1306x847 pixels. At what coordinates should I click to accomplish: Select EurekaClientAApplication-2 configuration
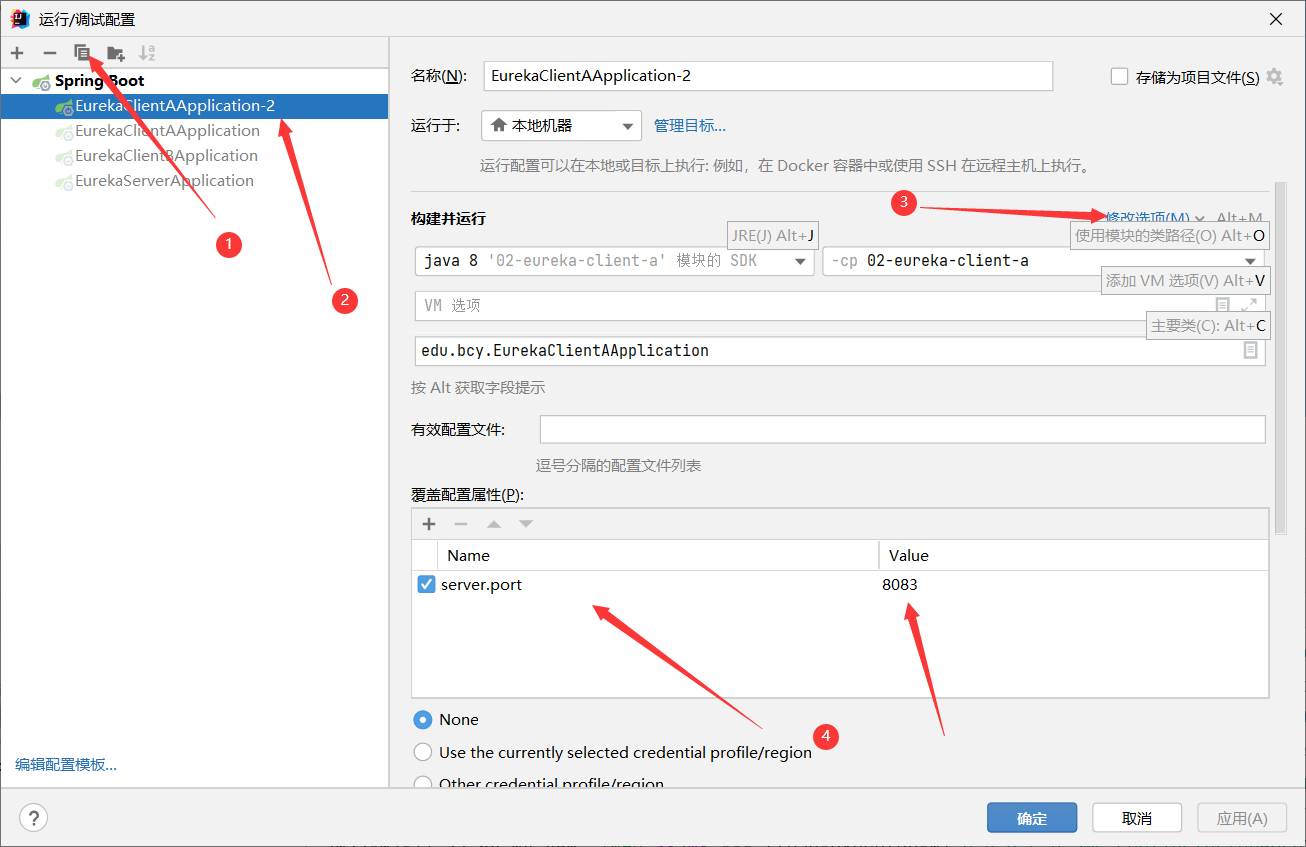[x=194, y=106]
